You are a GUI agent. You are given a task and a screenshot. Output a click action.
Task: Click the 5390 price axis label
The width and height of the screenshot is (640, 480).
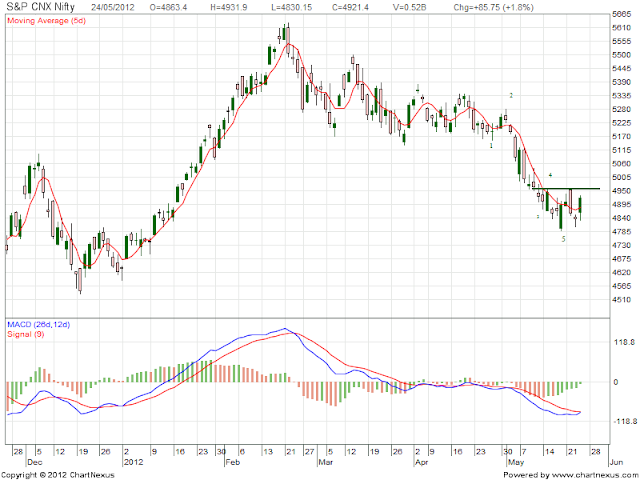tap(622, 82)
